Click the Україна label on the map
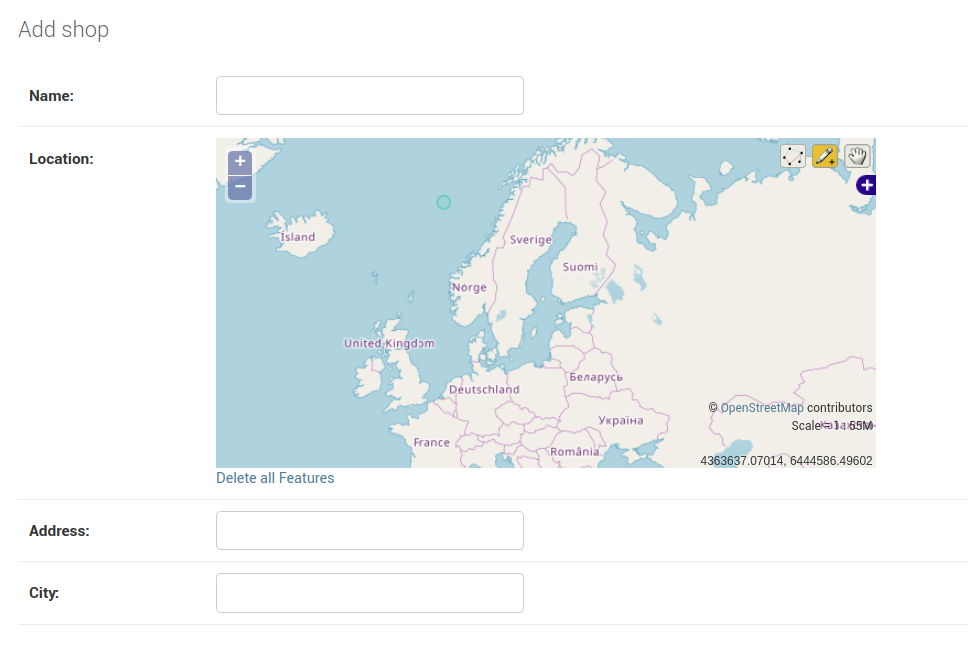The width and height of the screenshot is (968, 654). coord(620,420)
